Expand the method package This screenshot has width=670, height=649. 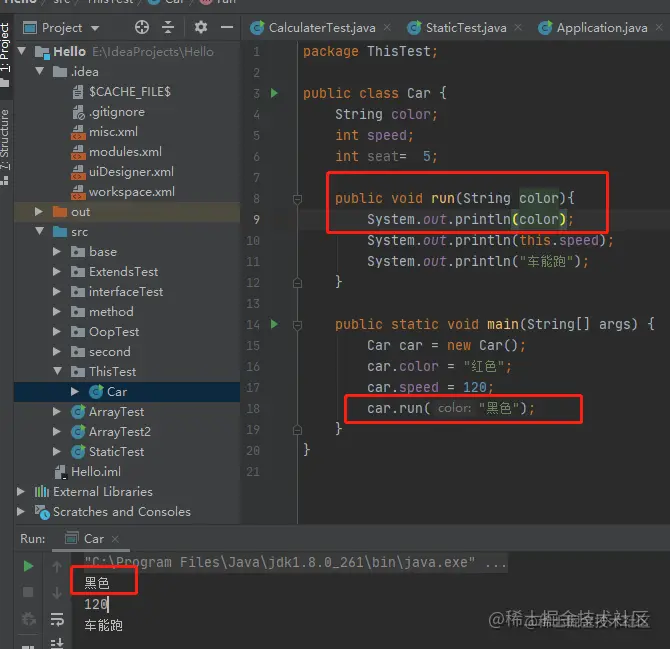[x=57, y=312]
